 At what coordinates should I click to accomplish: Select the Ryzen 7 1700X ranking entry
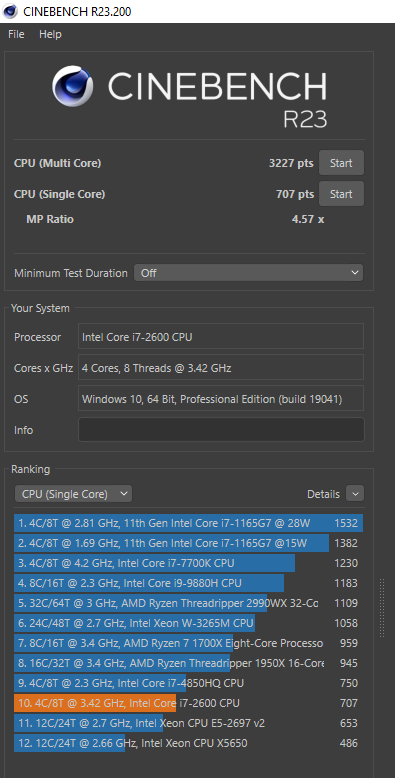coord(189,643)
